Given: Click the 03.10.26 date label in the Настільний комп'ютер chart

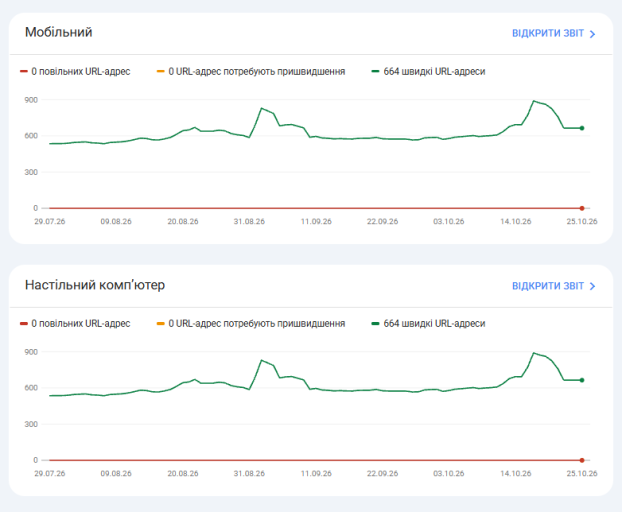Looking at the screenshot, I should [449, 473].
